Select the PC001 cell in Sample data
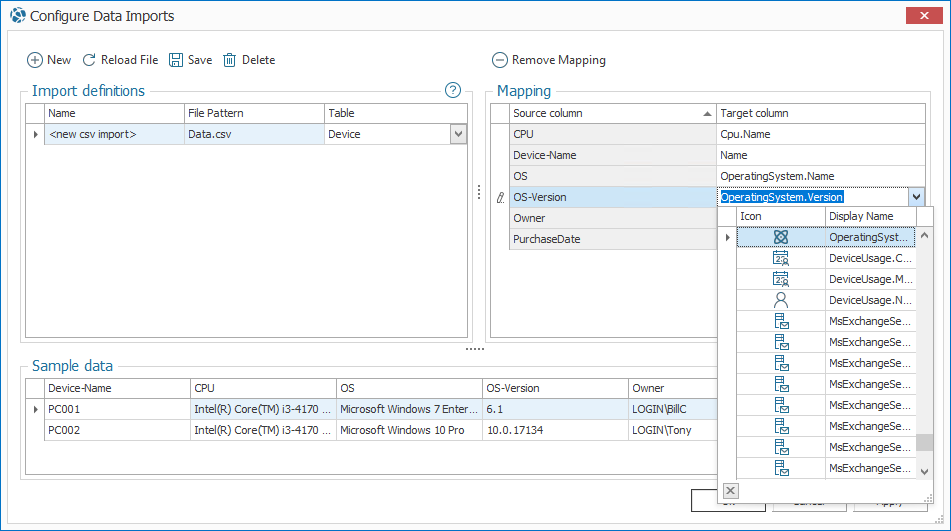This screenshot has width=951, height=531. click(117, 409)
